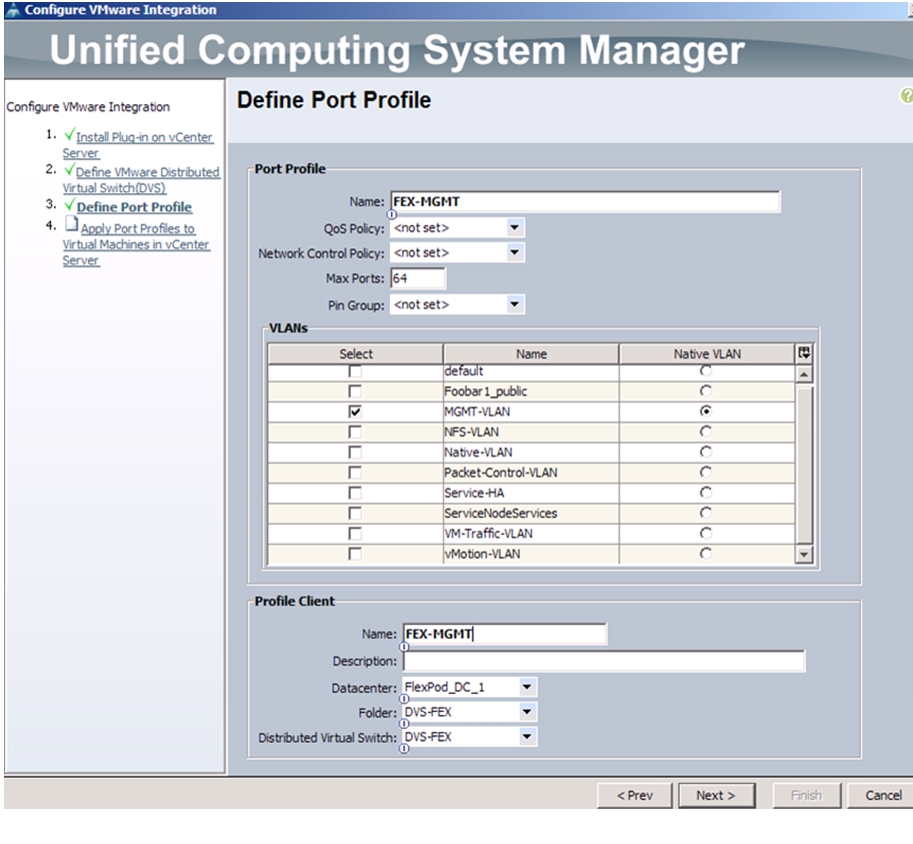The height and width of the screenshot is (844, 913).
Task: Enable the NFS-VLAN checkbox
Action: (x=355, y=432)
